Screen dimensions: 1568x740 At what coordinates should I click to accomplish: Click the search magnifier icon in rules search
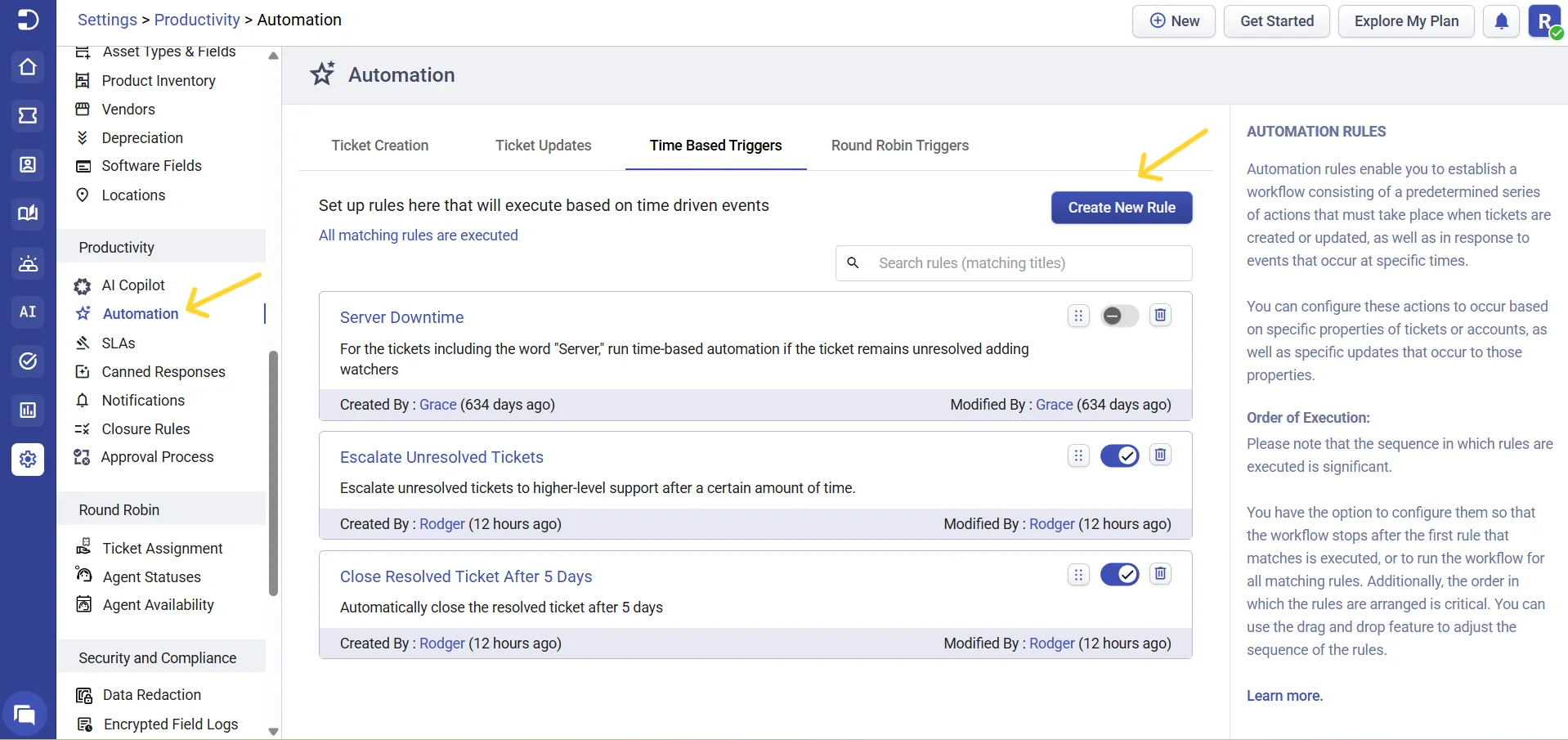point(853,263)
